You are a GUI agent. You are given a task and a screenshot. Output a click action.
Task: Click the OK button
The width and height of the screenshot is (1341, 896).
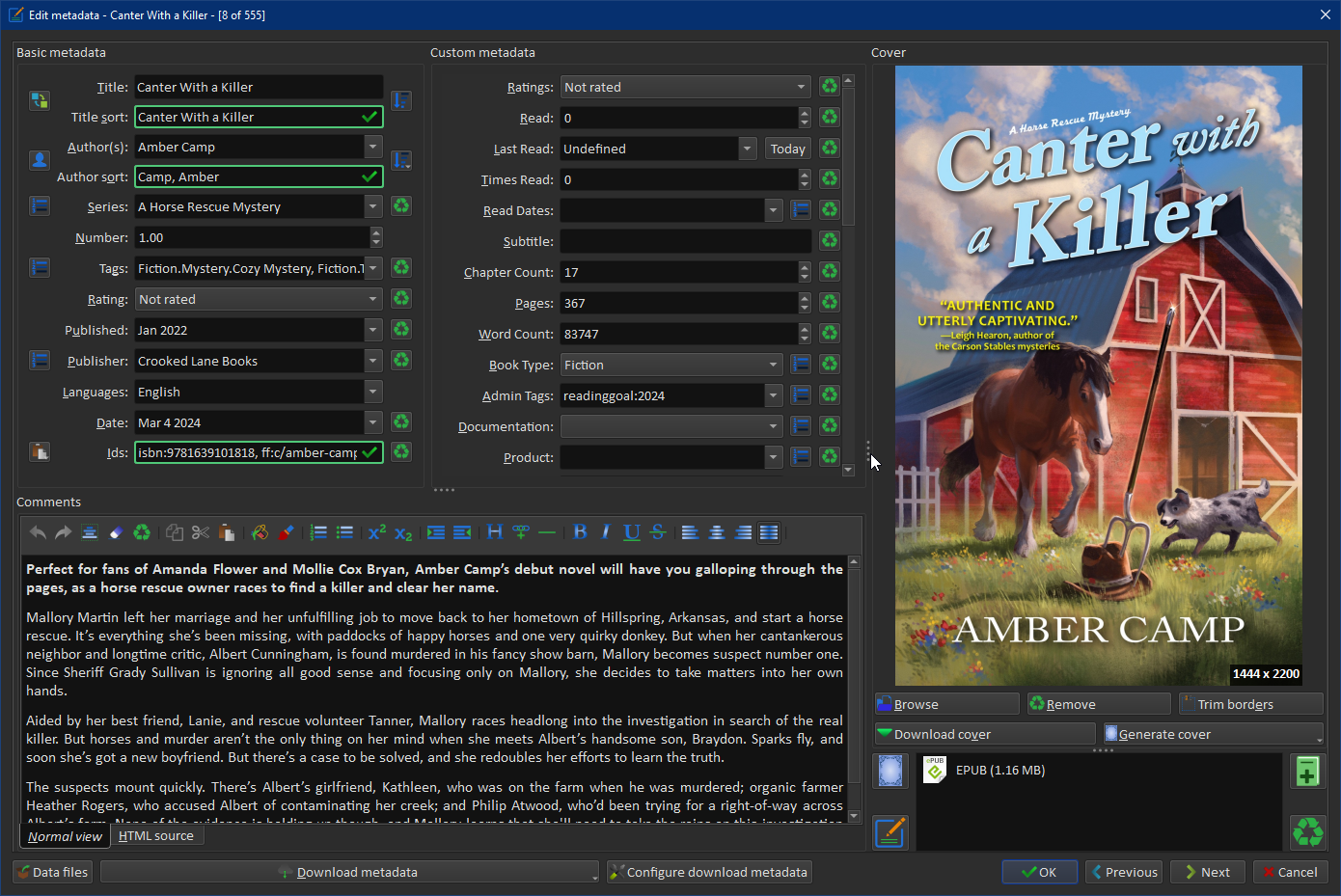[x=1039, y=872]
